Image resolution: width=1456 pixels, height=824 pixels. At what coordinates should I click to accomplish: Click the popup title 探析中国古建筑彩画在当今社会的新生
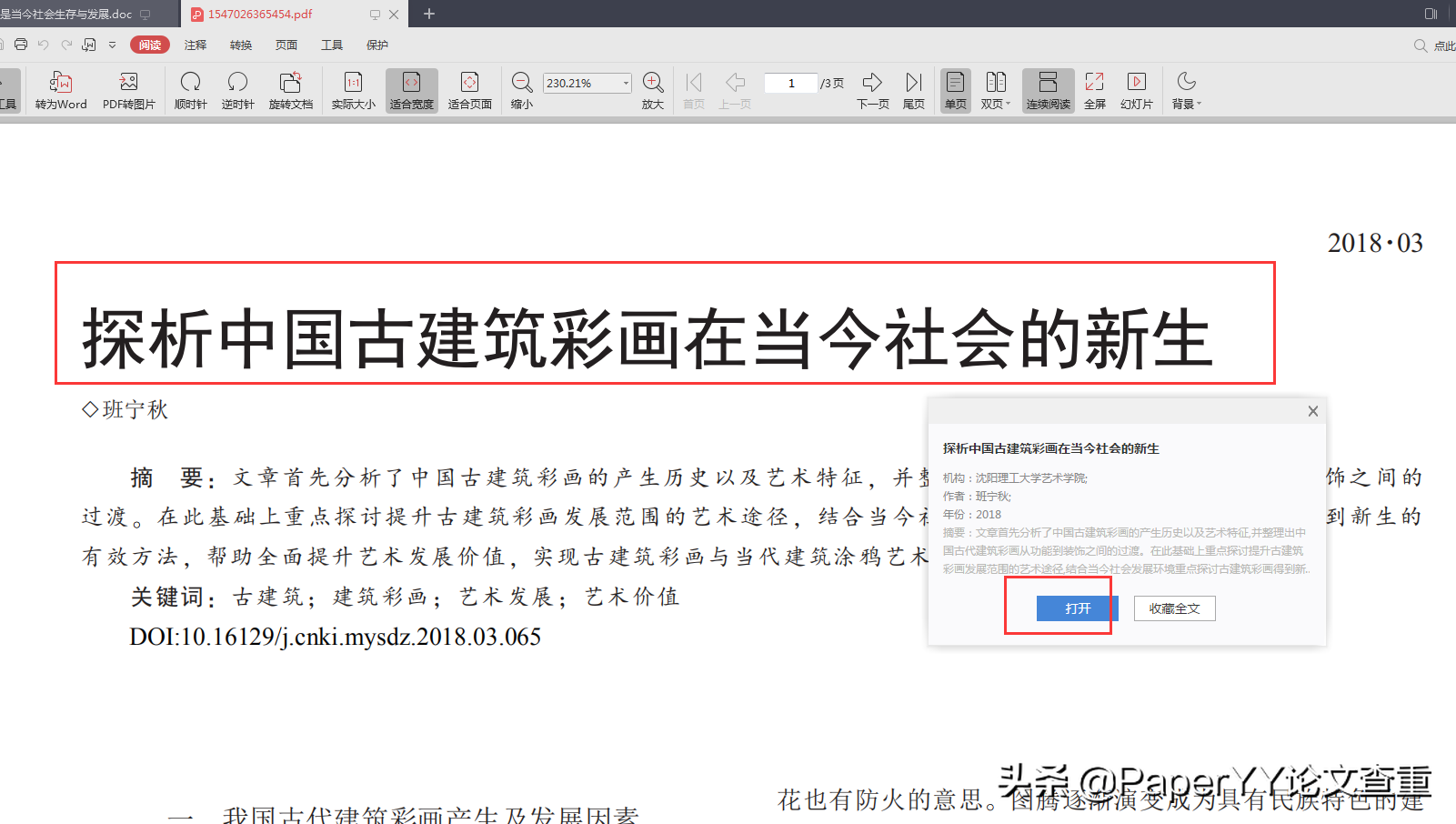pos(1051,448)
